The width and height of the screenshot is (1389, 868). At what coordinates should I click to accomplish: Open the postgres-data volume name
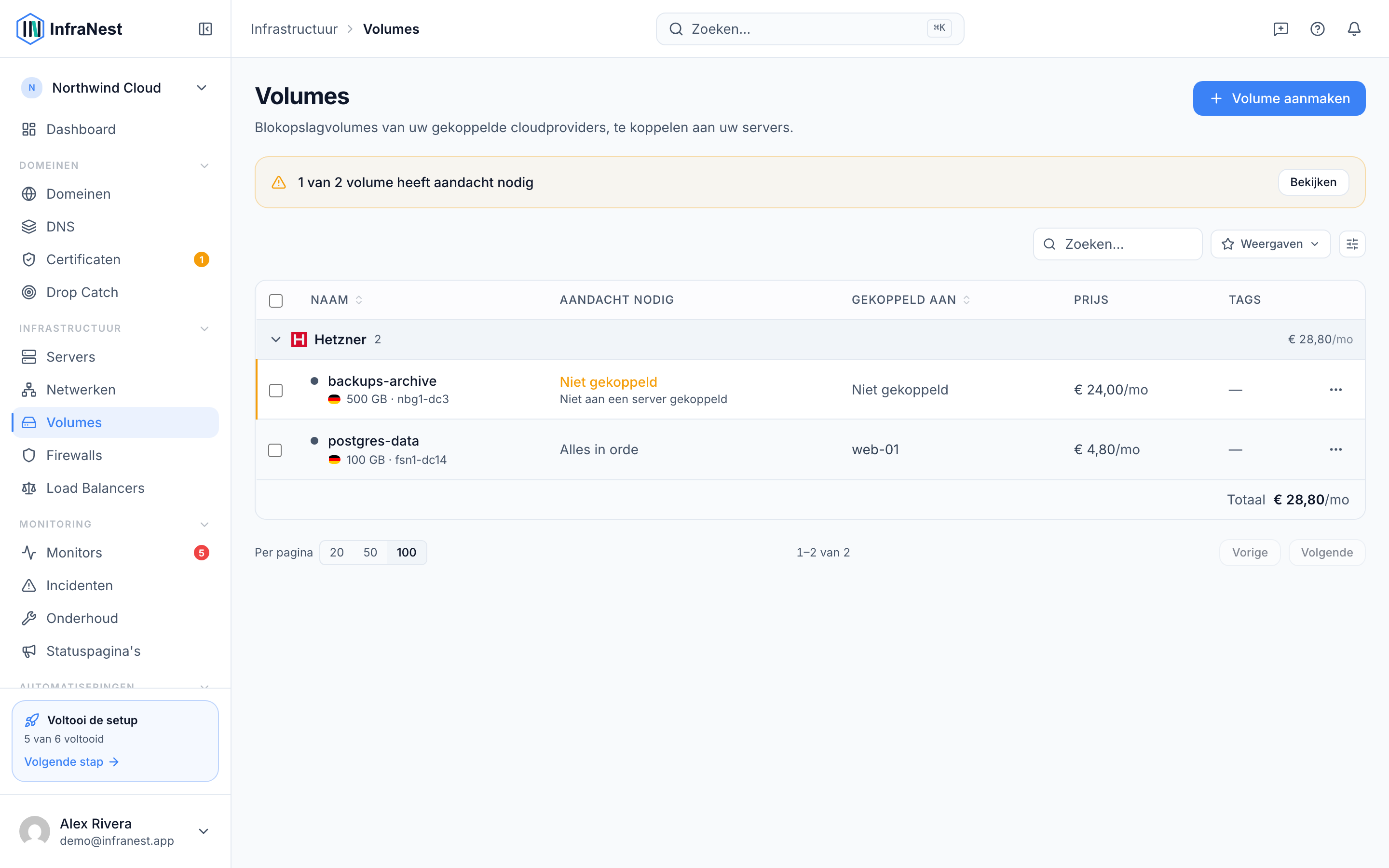373,441
